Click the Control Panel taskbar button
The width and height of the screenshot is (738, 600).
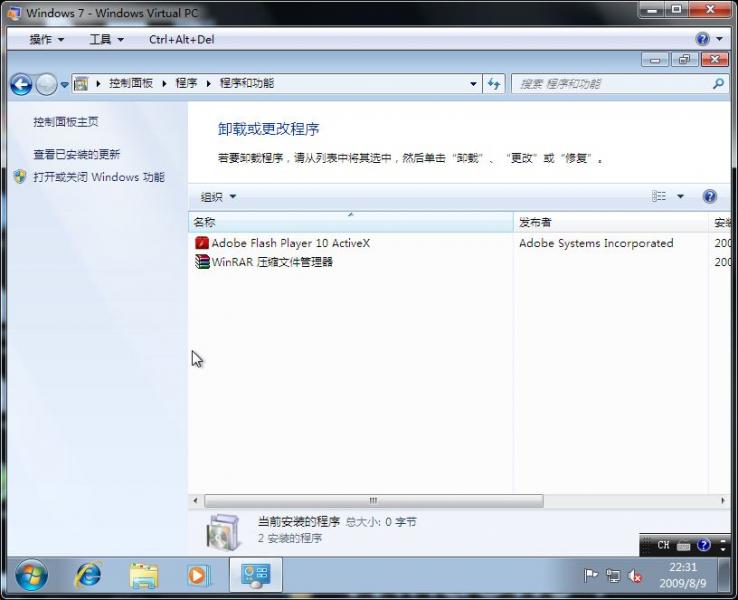pyautogui.click(x=256, y=575)
